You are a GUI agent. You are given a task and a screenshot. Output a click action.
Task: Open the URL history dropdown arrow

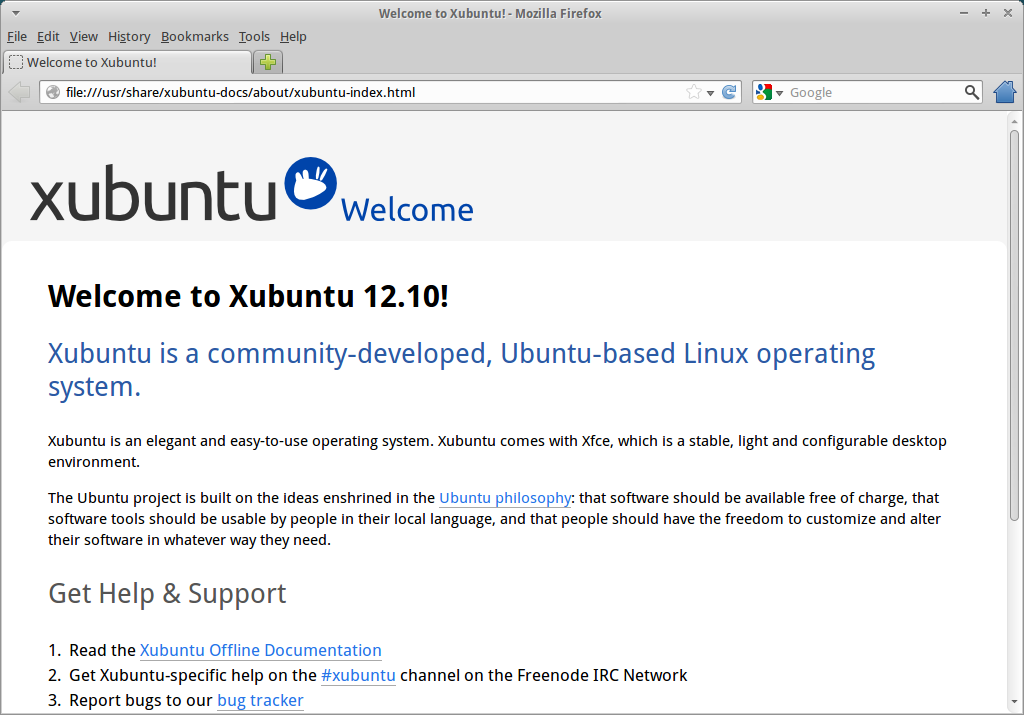point(711,93)
